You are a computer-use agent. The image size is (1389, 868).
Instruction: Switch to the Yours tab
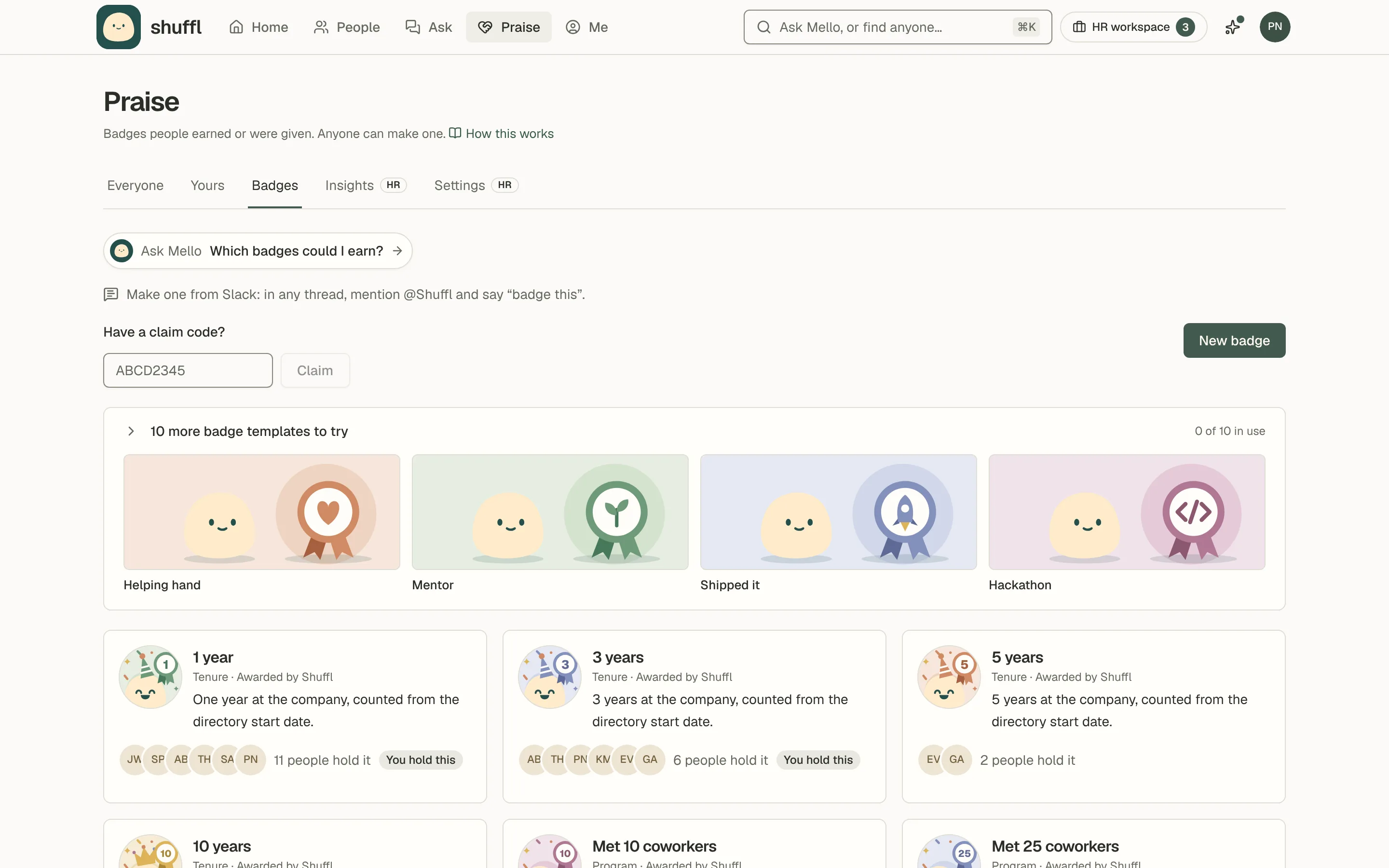tap(207, 186)
